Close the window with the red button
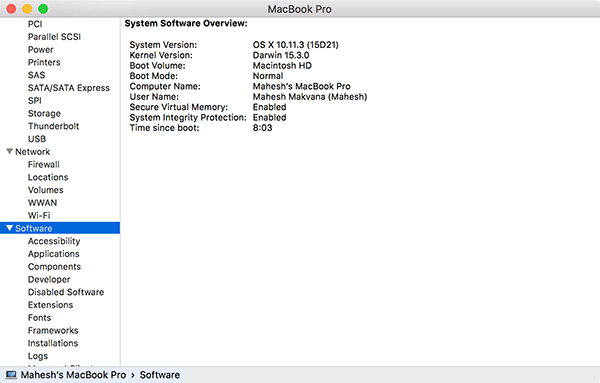 coord(11,9)
